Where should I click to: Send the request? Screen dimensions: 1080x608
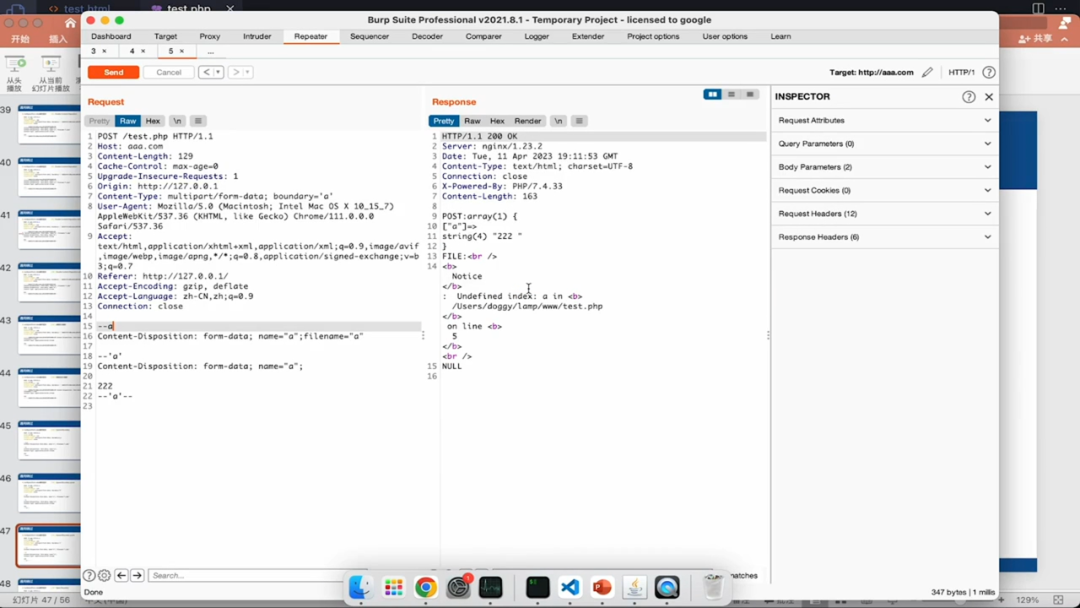tap(114, 72)
